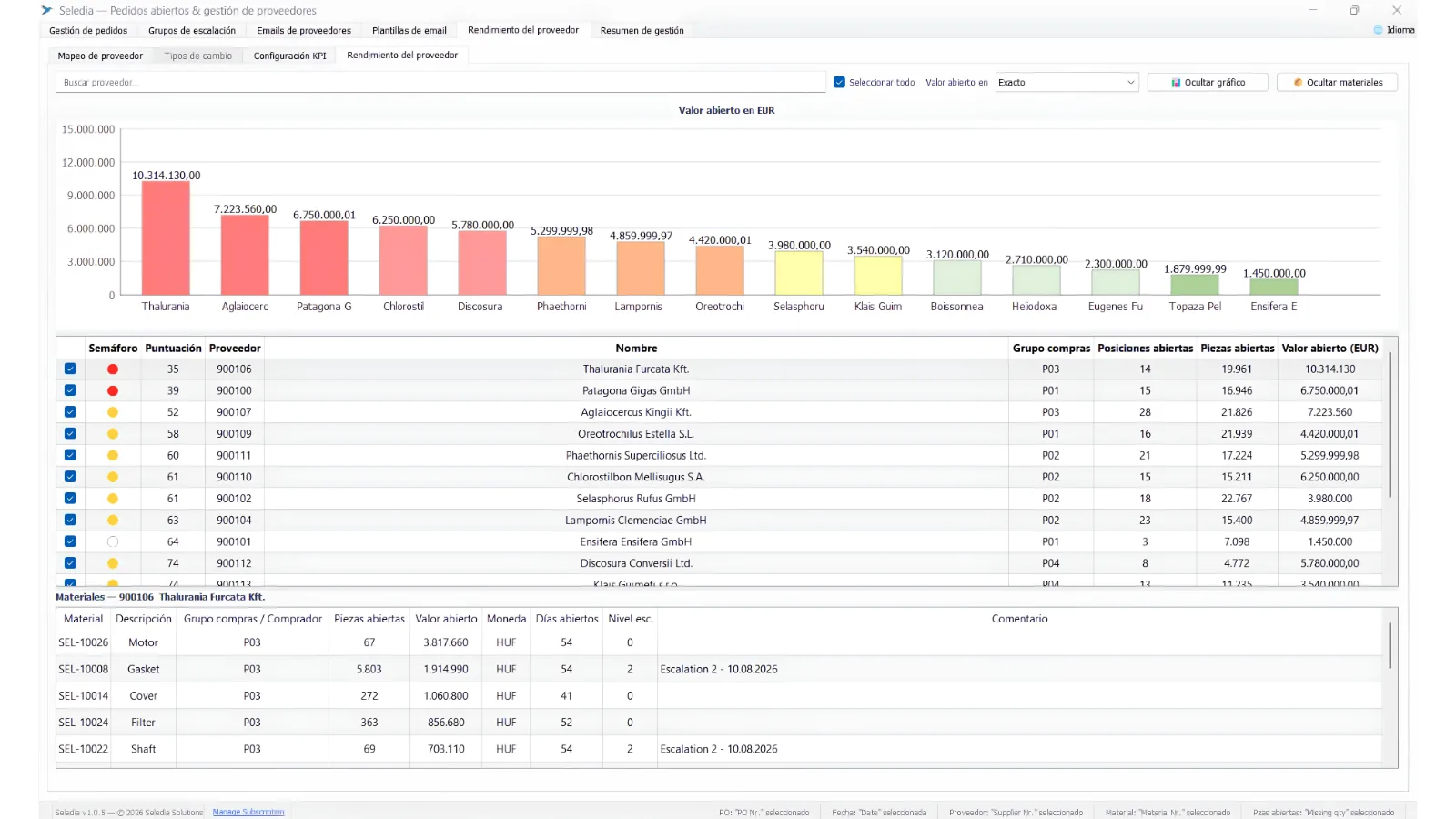This screenshot has height=819, width=1456.
Task: Uncheck the Oreotrochilus Estella S.L. row checkbox
Action: click(70, 434)
